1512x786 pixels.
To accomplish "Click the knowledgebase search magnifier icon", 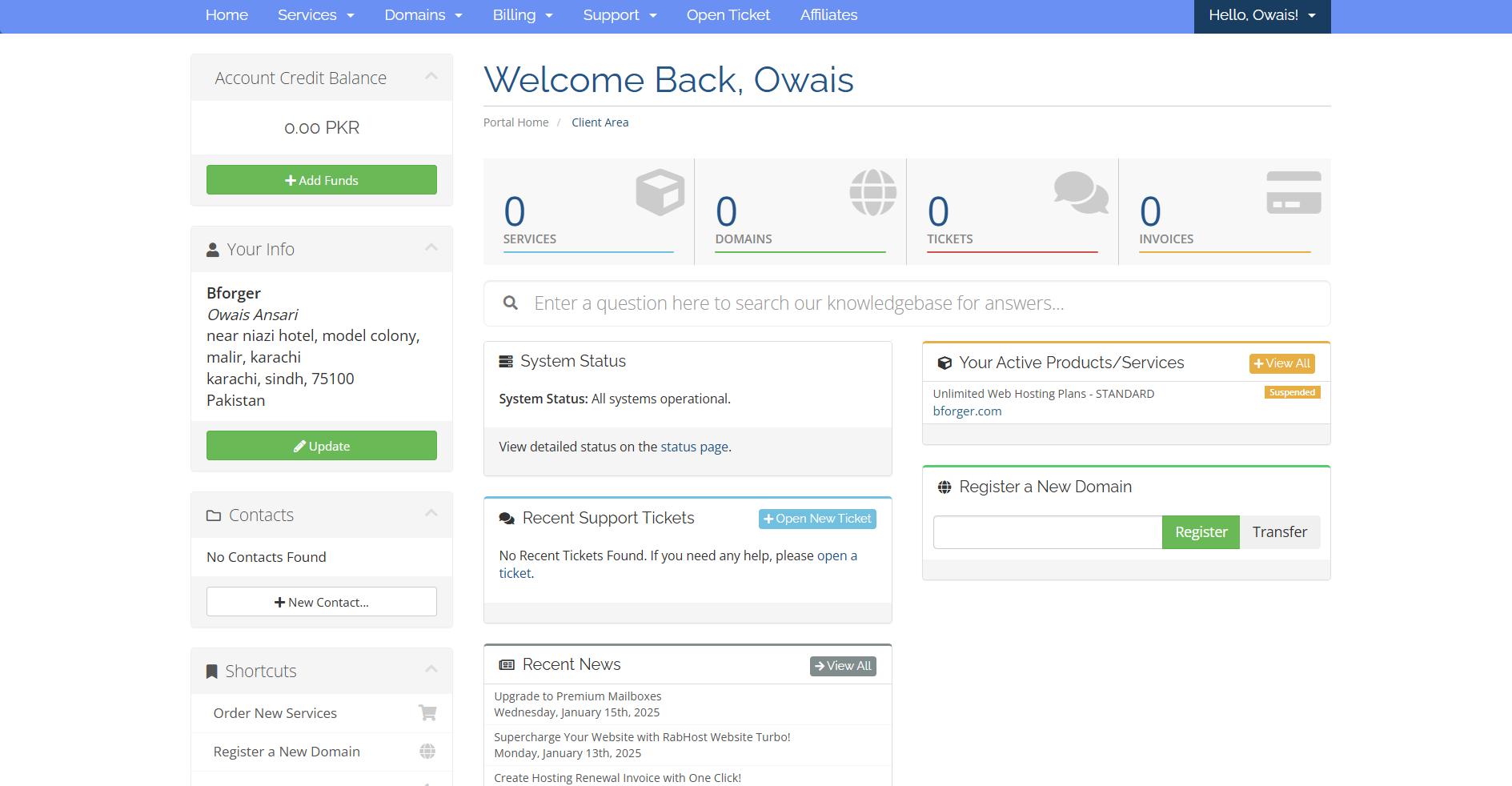I will pos(510,303).
